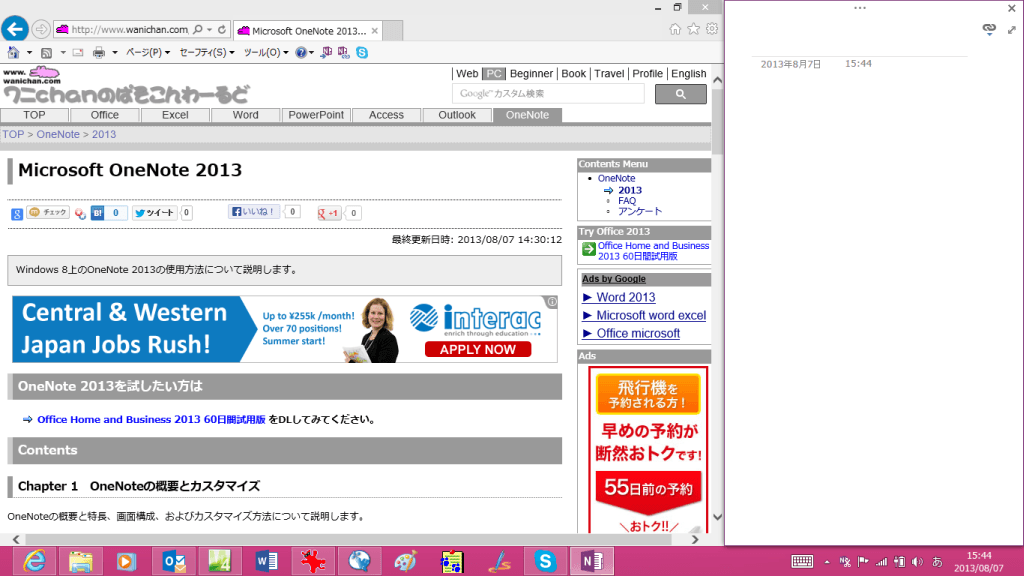
Task: Click APPLY NOW on interac banner
Action: (477, 349)
